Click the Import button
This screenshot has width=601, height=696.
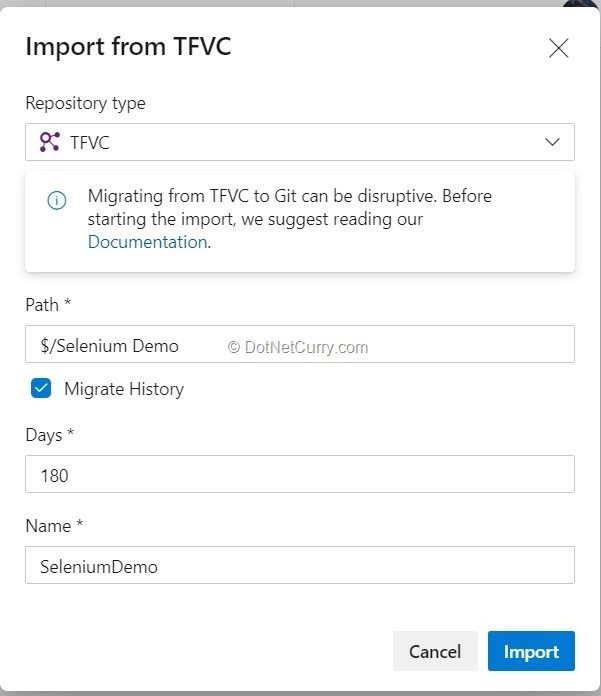[x=531, y=651]
